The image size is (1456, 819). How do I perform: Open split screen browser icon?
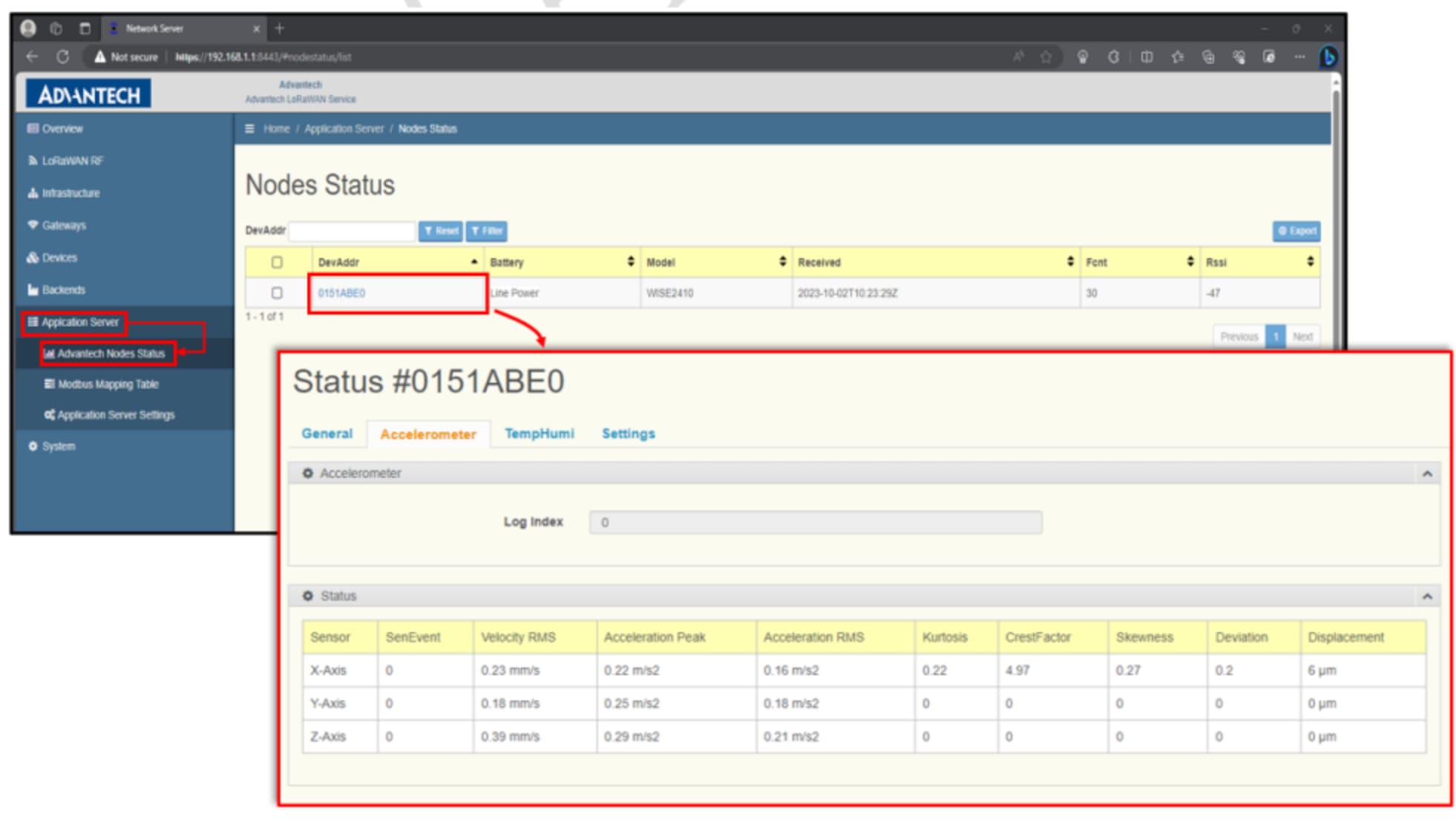click(1147, 56)
